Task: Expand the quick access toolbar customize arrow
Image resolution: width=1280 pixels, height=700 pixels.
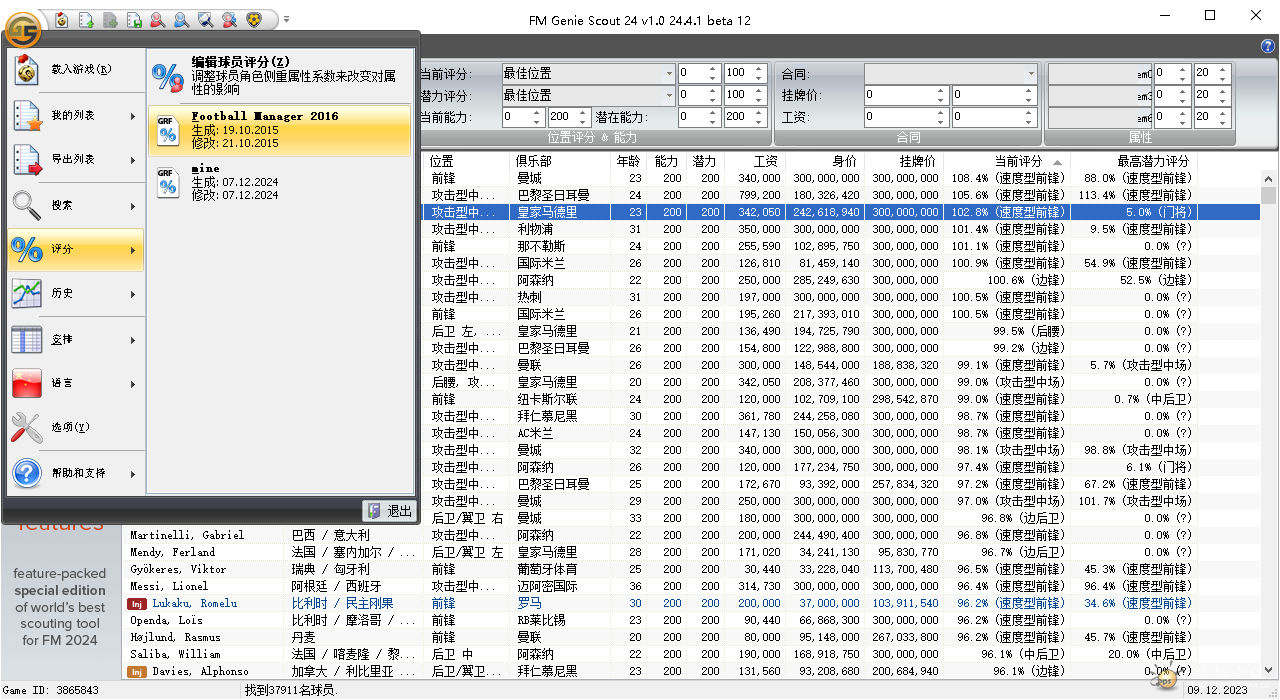Action: pos(286,19)
